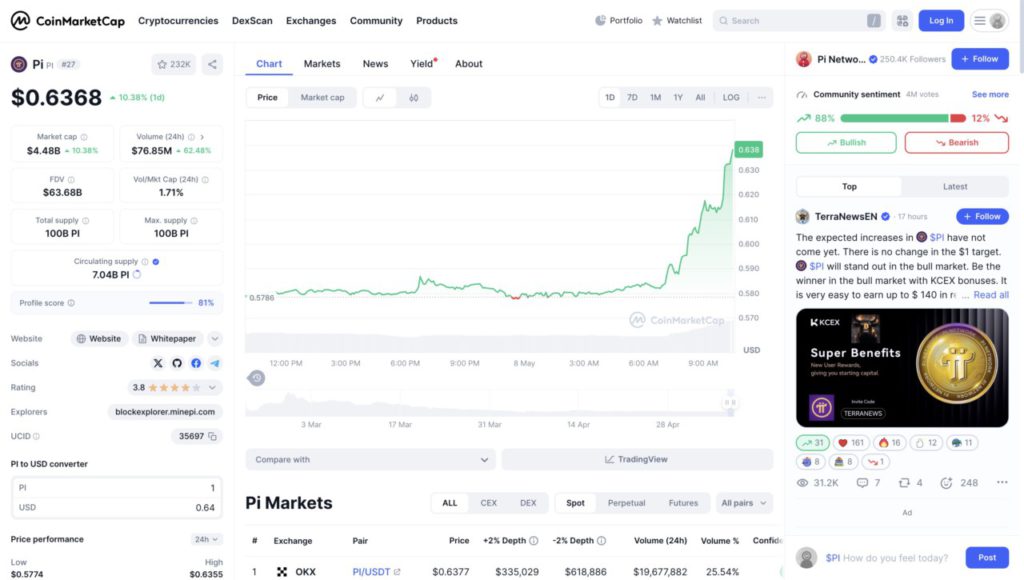Open Pi's GitHub social icon
The image size is (1024, 580).
pyautogui.click(x=177, y=363)
